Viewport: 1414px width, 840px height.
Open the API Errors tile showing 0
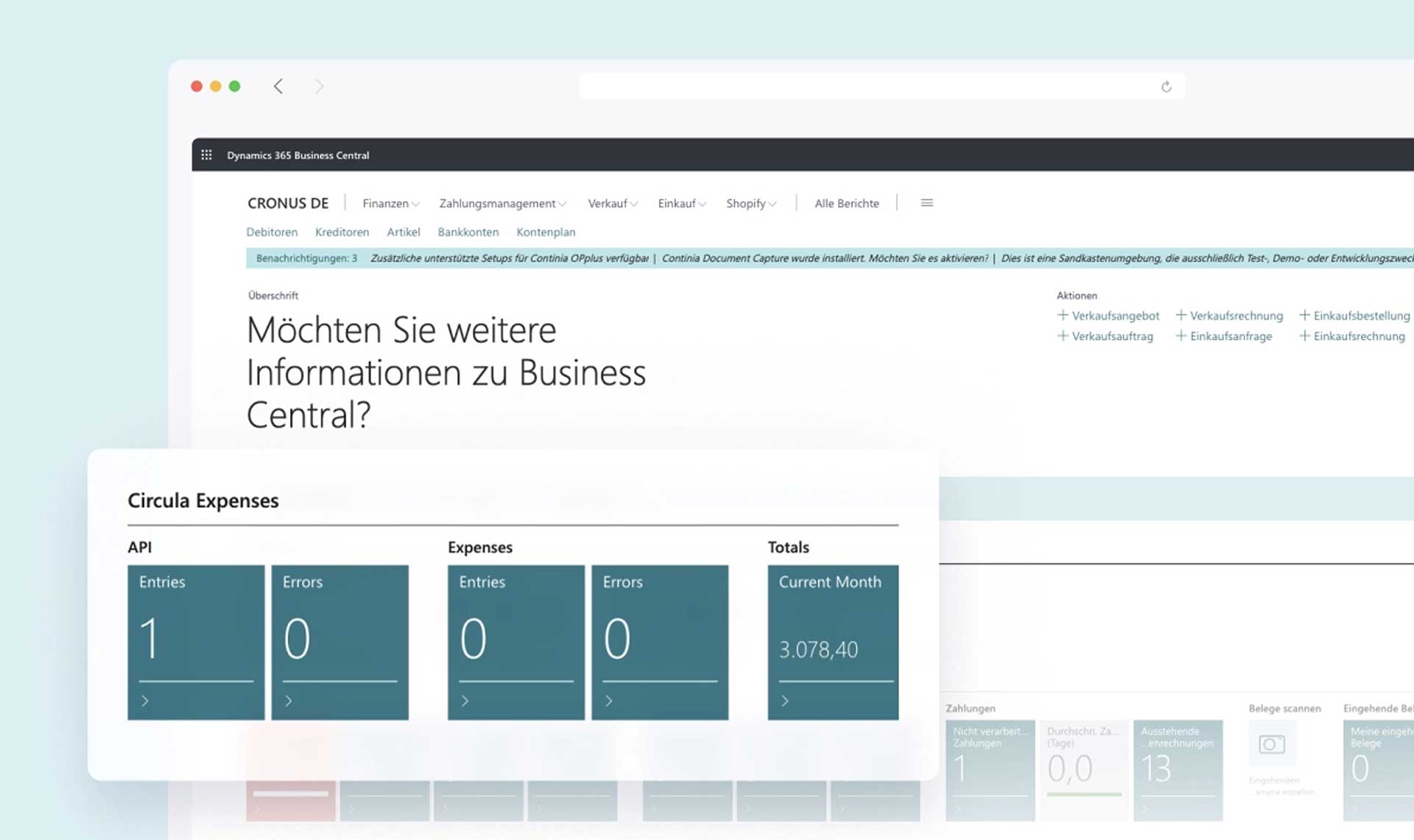click(x=340, y=642)
